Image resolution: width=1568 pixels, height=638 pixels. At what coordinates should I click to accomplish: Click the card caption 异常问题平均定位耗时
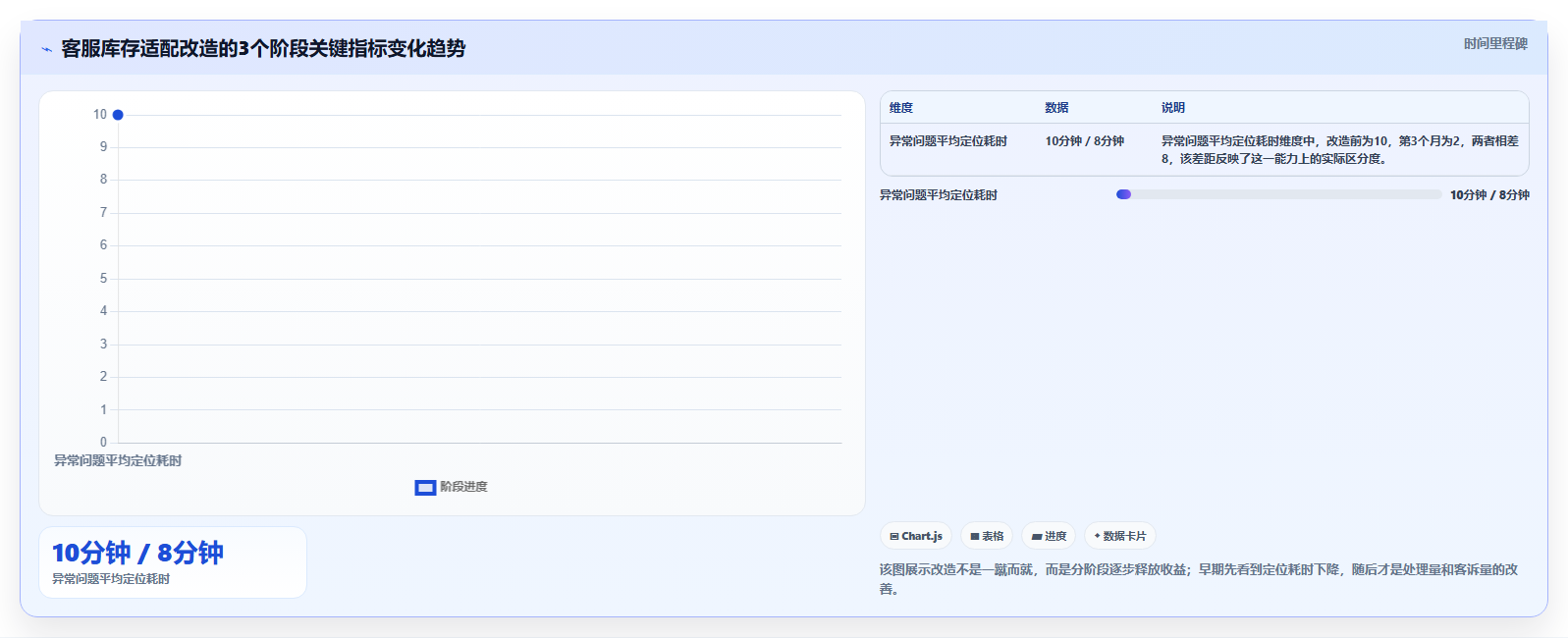(x=111, y=579)
